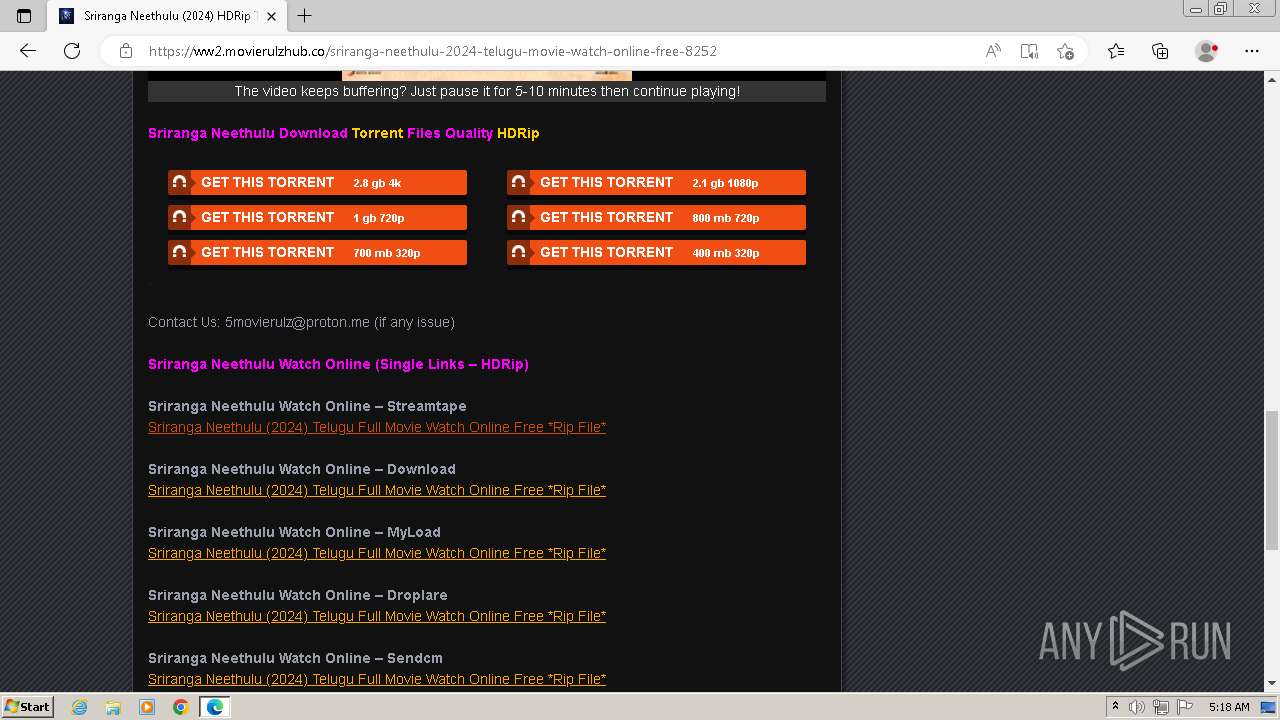The image size is (1280, 720).
Task: Open the link under Watch Online – Droplare
Action: point(377,616)
